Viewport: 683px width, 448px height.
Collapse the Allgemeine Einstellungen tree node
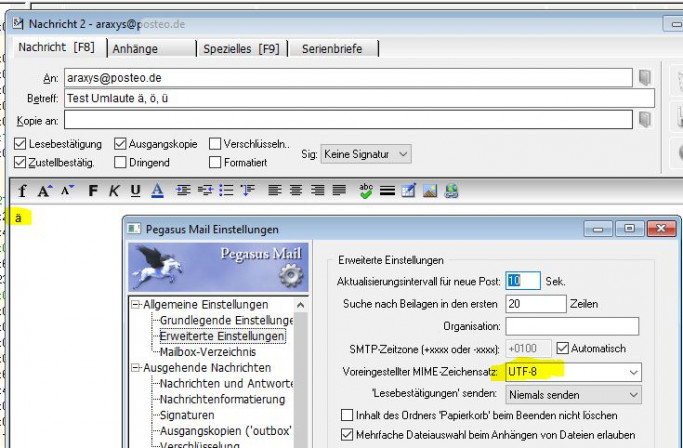point(135,304)
